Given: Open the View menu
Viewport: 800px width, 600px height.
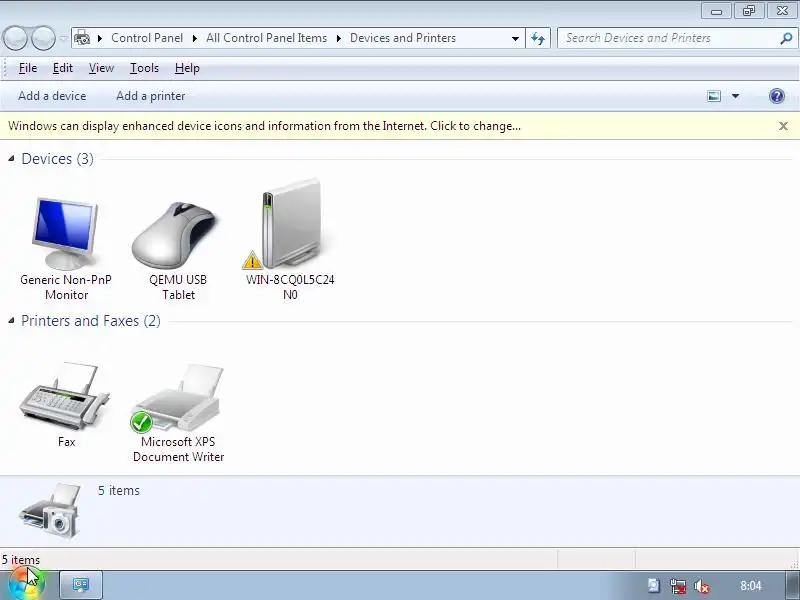Looking at the screenshot, I should (x=101, y=68).
